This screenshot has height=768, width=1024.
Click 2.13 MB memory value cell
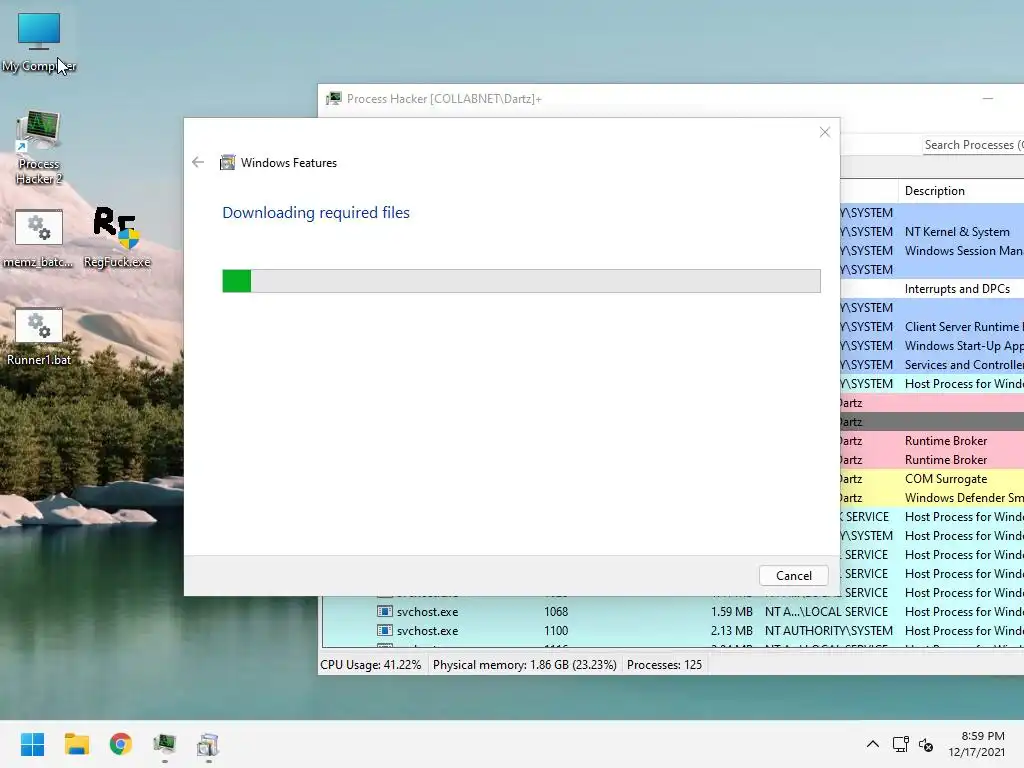731,631
